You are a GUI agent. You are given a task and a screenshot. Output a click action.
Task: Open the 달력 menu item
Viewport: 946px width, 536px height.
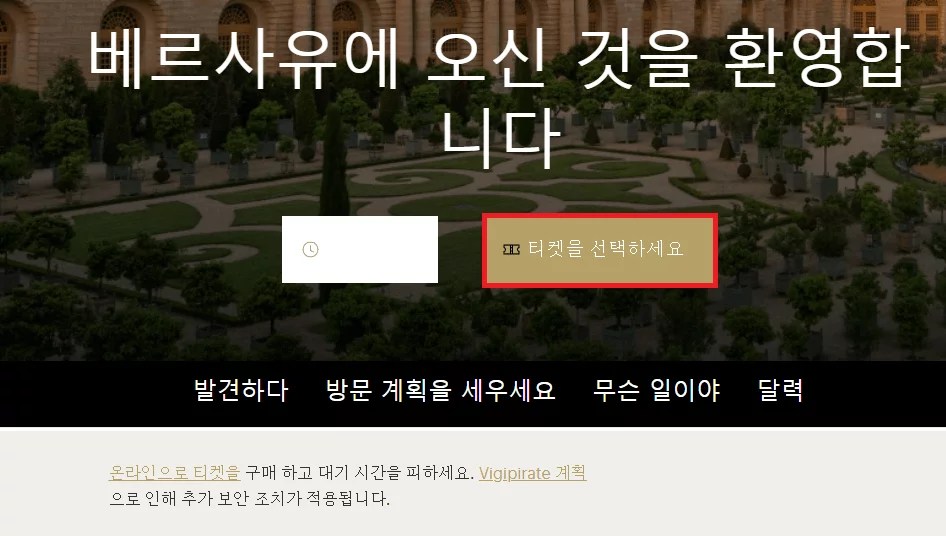click(x=780, y=390)
